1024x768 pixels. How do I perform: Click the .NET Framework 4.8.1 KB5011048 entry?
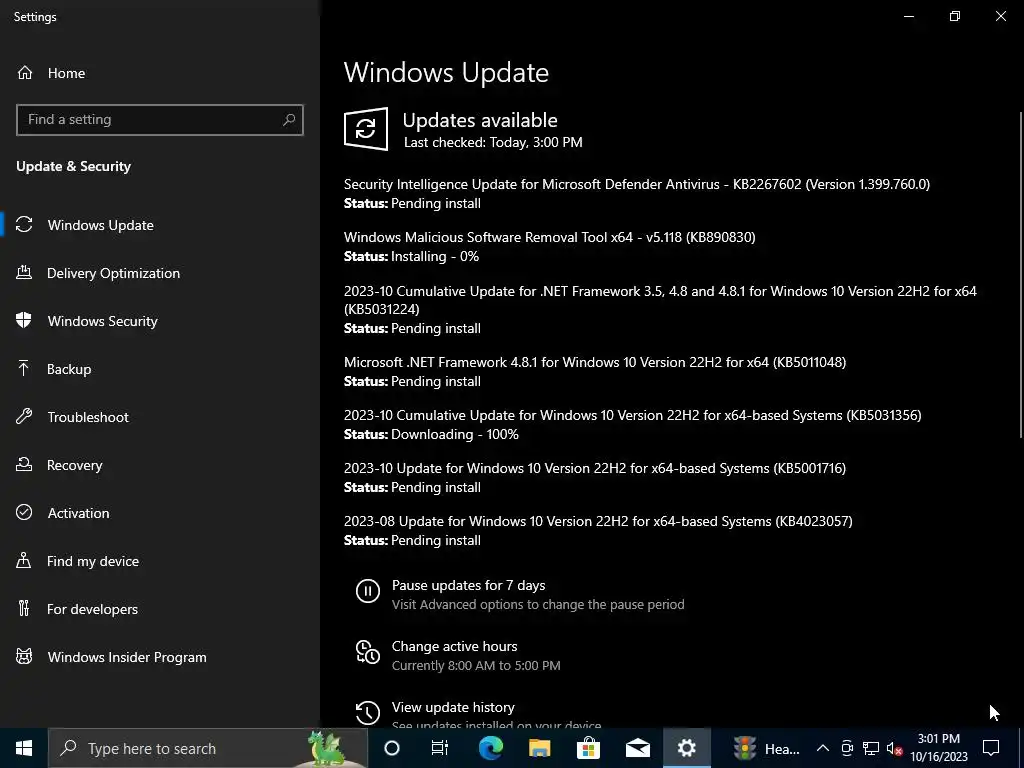click(x=595, y=362)
